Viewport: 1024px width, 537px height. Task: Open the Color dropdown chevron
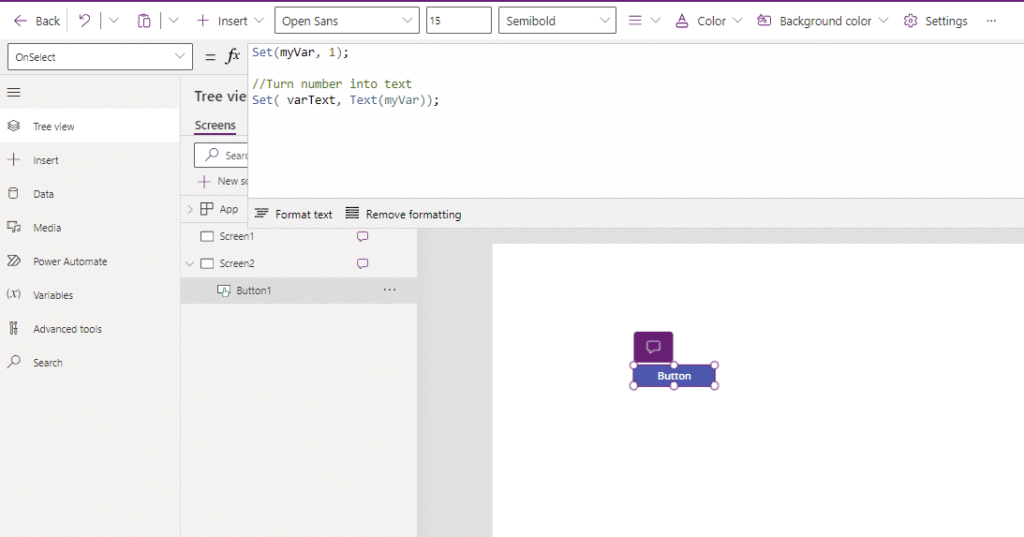[x=738, y=21]
